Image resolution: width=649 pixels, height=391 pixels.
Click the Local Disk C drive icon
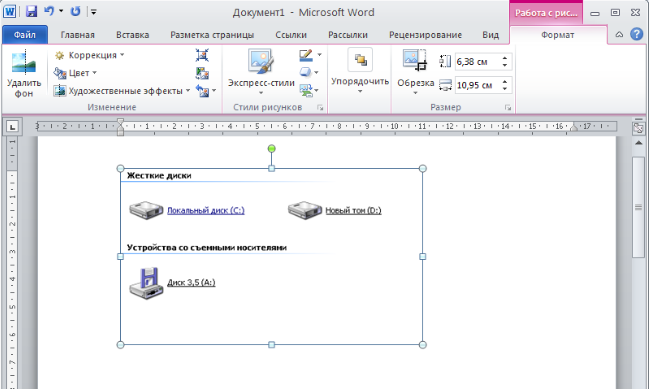click(146, 210)
